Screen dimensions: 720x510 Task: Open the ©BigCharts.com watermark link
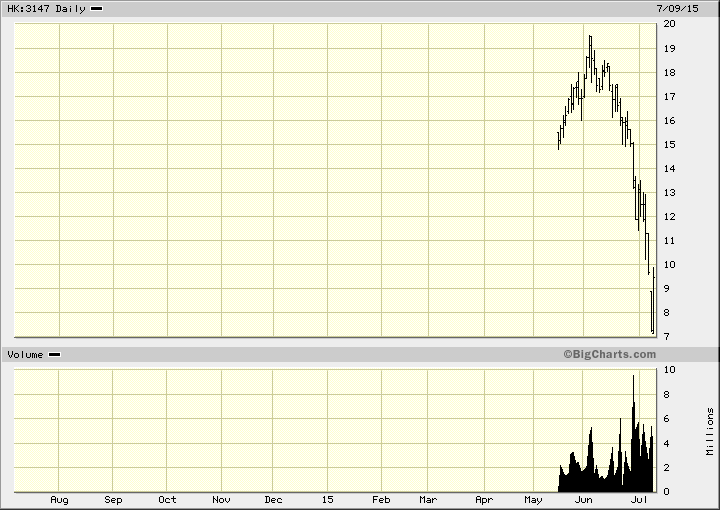(609, 354)
